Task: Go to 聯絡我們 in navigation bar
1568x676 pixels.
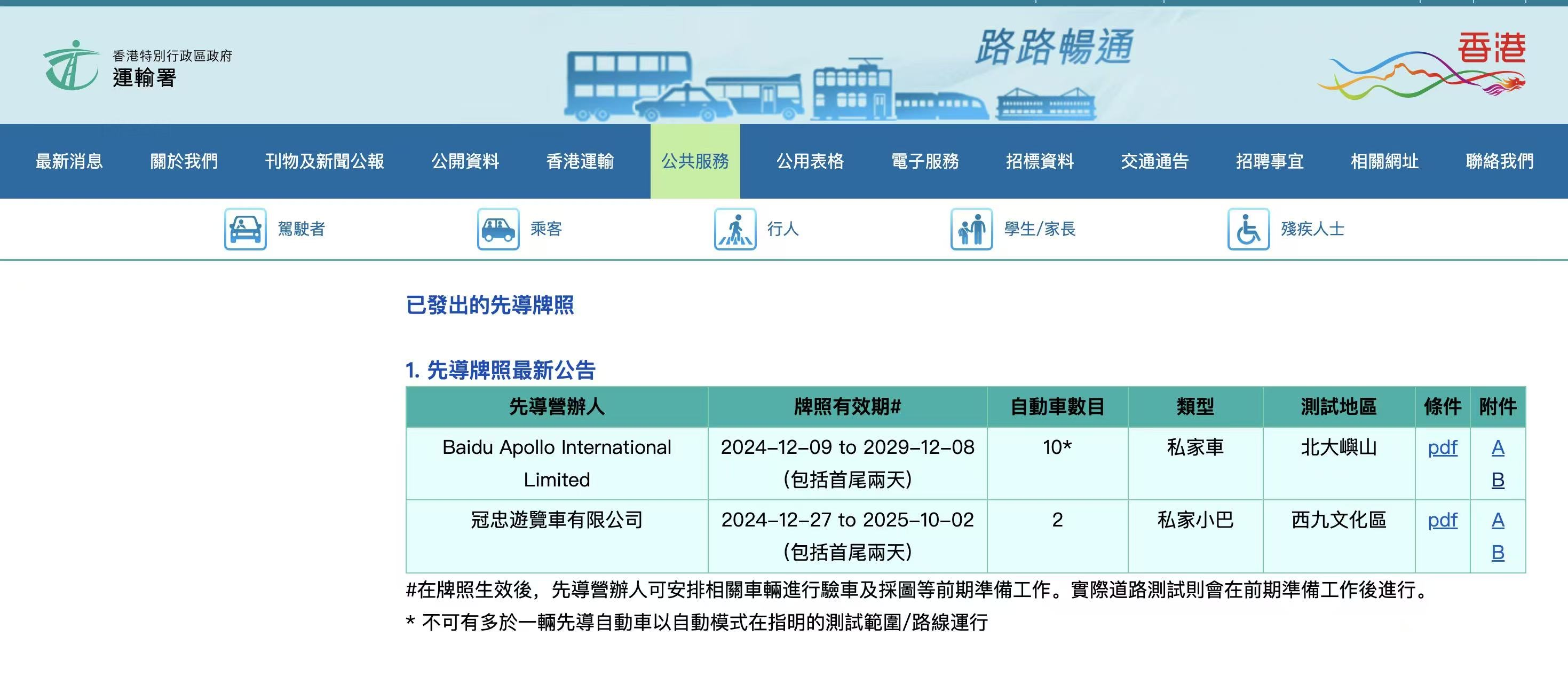Action: (x=1499, y=161)
